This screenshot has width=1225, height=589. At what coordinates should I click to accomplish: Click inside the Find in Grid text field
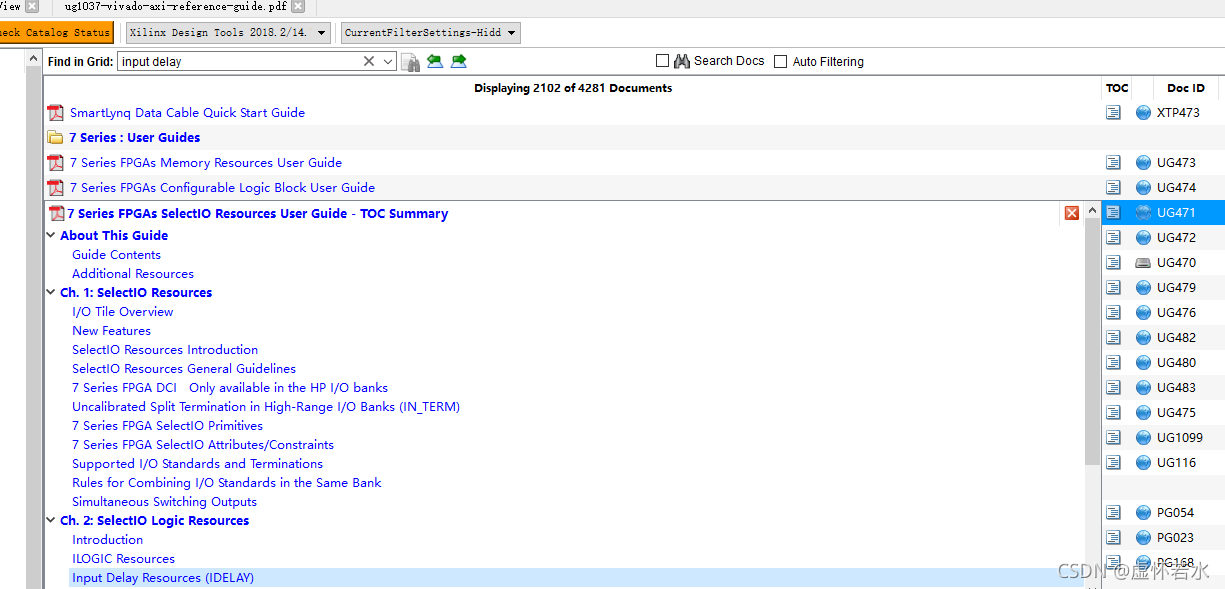(240, 61)
